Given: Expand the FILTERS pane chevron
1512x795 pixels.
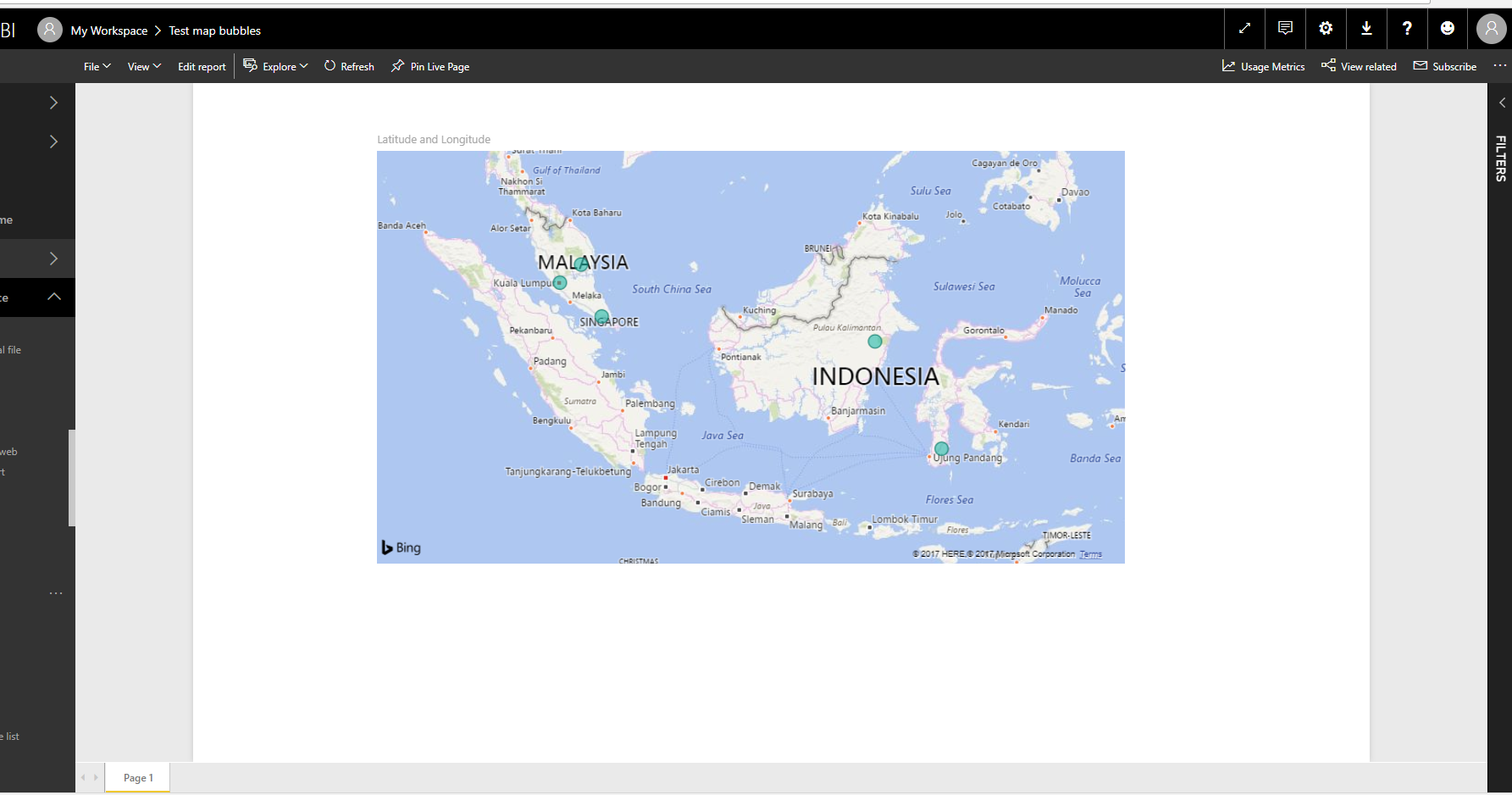Looking at the screenshot, I should coord(1502,103).
